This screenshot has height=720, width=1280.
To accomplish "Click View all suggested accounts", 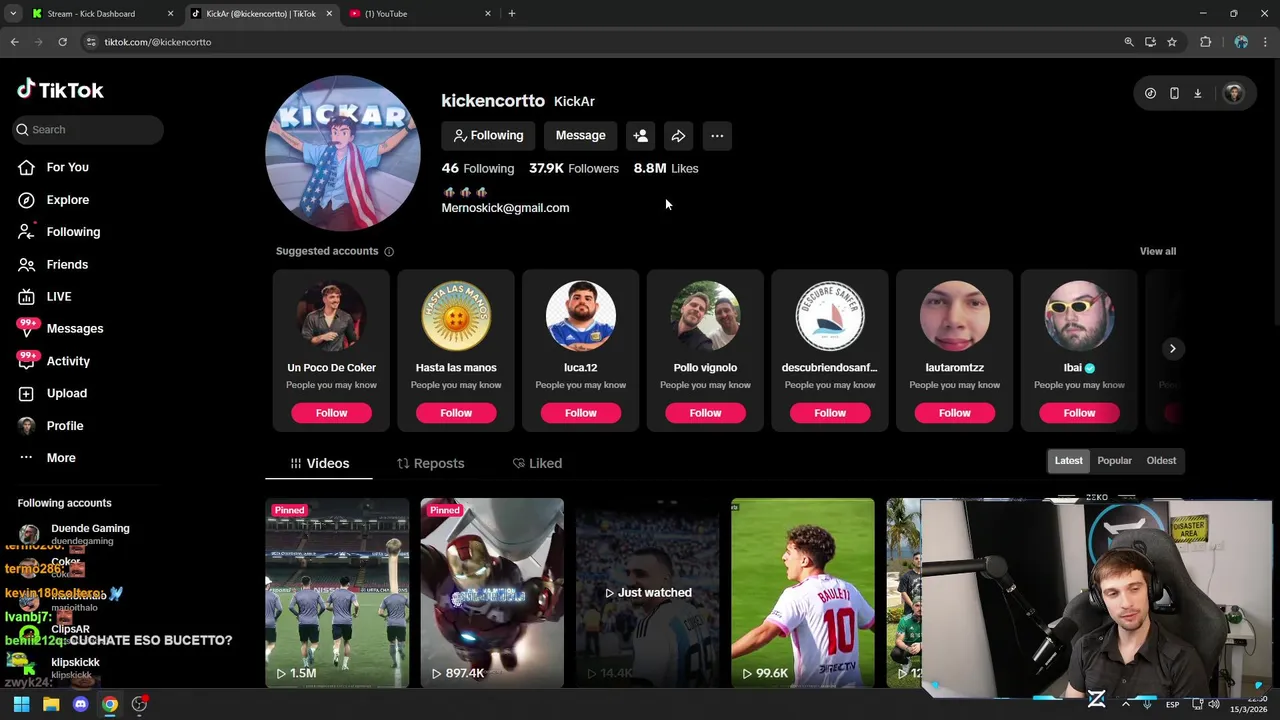I will pos(1157,251).
